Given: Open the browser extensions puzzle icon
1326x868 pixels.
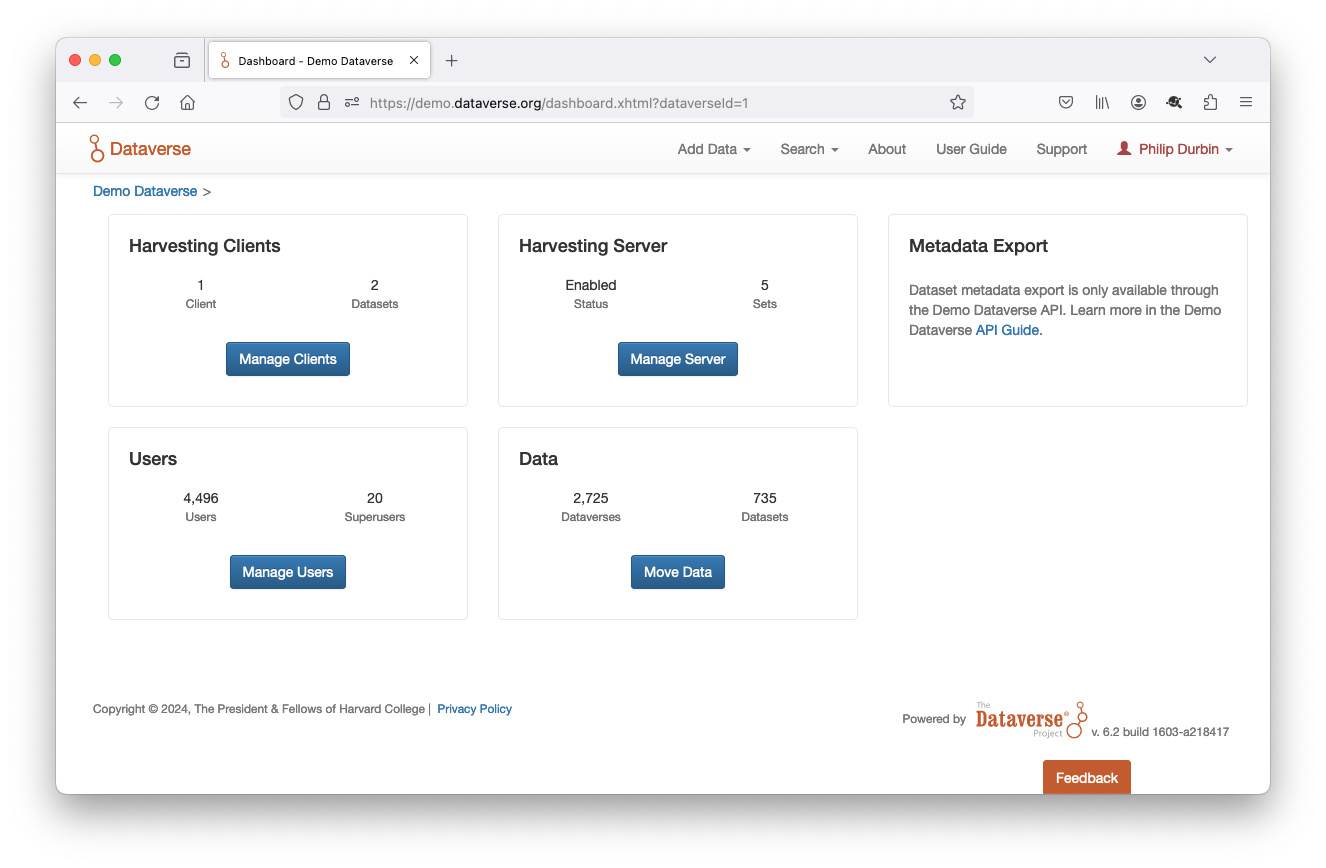Looking at the screenshot, I should [1210, 102].
